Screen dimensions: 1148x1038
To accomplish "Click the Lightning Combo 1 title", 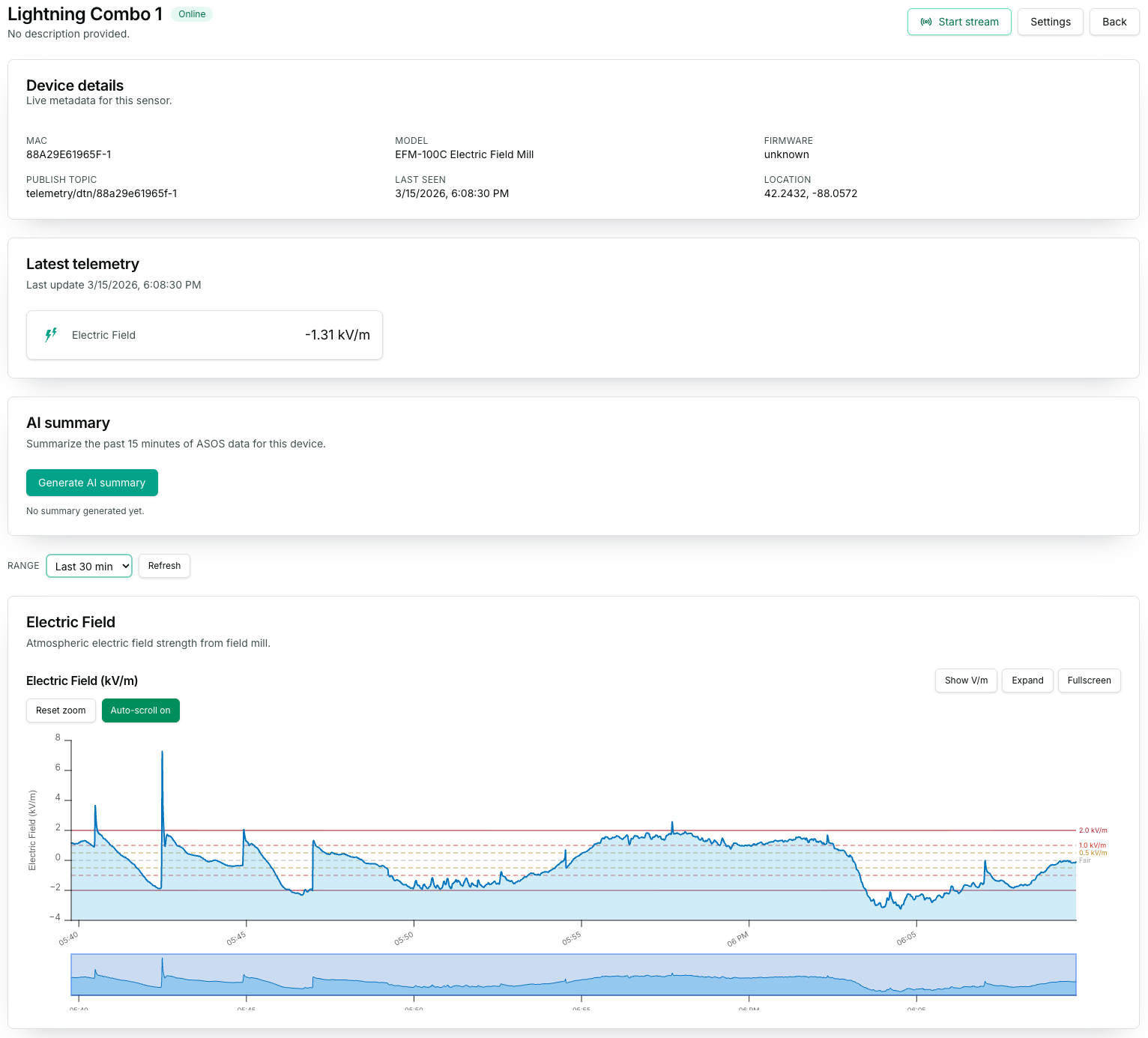I will pyautogui.click(x=85, y=14).
